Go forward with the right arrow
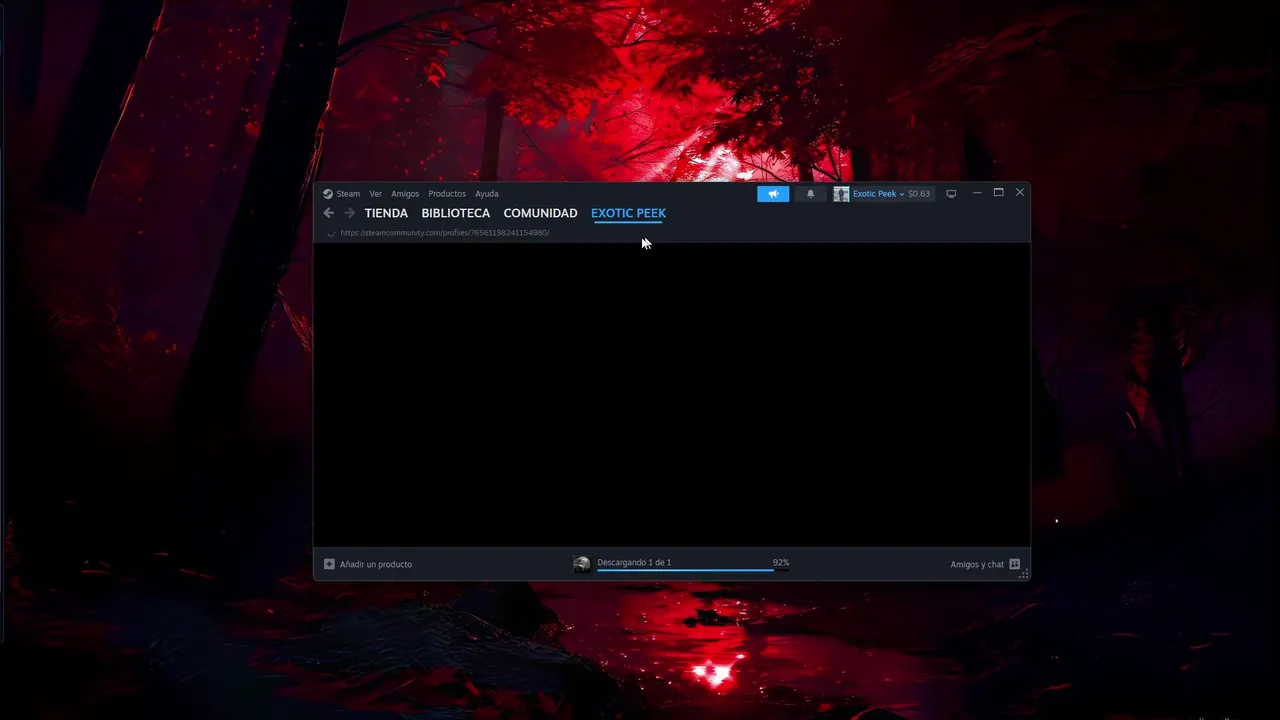 pos(350,213)
